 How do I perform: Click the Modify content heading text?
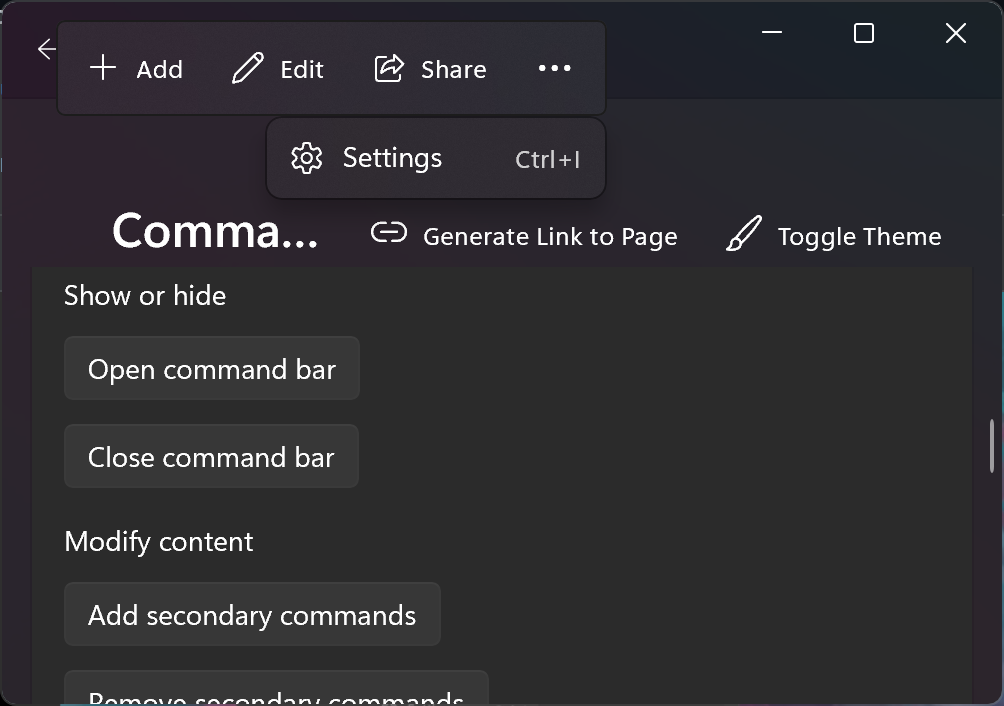coord(159,542)
